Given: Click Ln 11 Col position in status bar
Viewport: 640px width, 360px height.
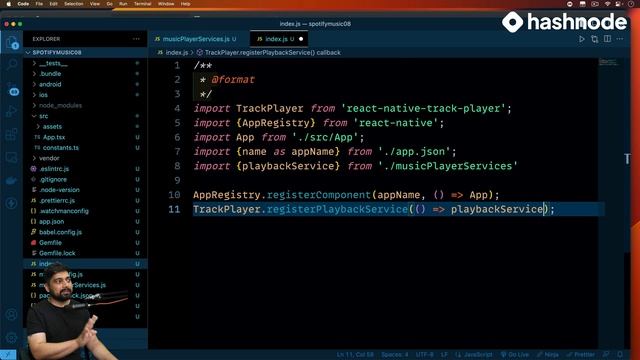Looking at the screenshot, I should (x=355, y=354).
